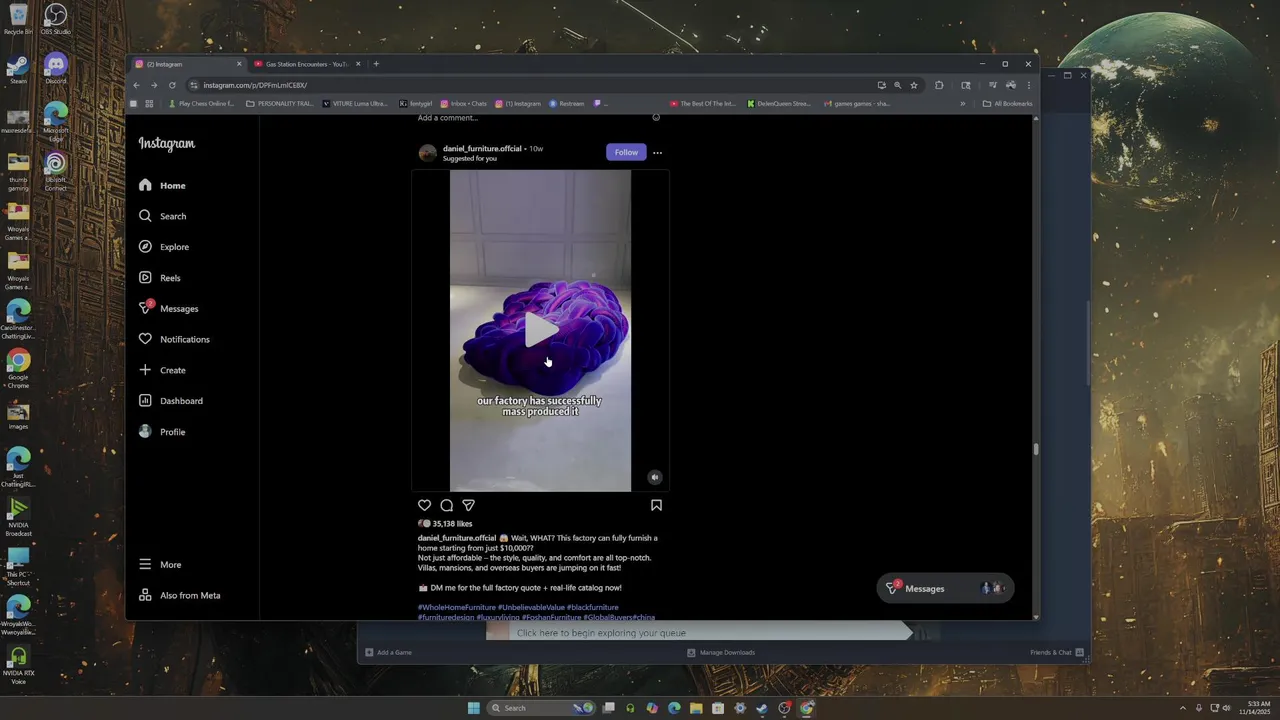Open the All Bookmarks folder

(1007, 103)
